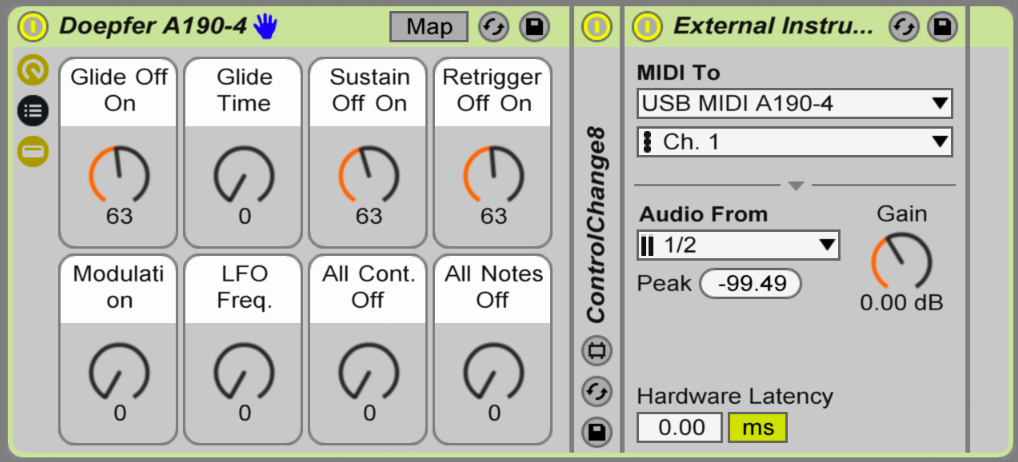This screenshot has width=1018, height=462.
Task: Click the Glide Off On macro label
Action: tap(119, 90)
